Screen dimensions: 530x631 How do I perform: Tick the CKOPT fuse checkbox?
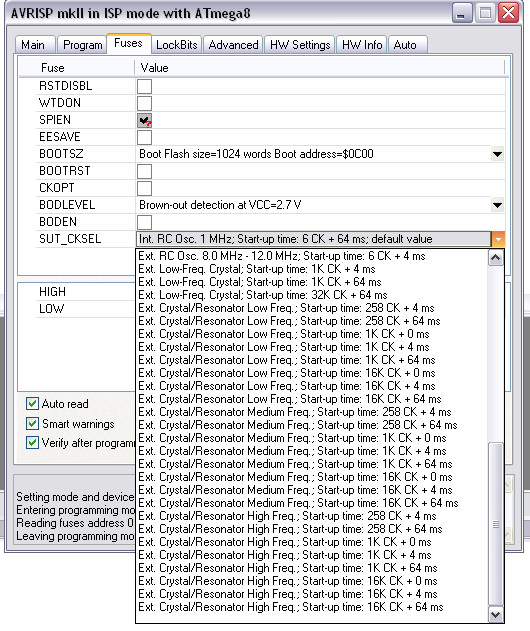coord(144,188)
